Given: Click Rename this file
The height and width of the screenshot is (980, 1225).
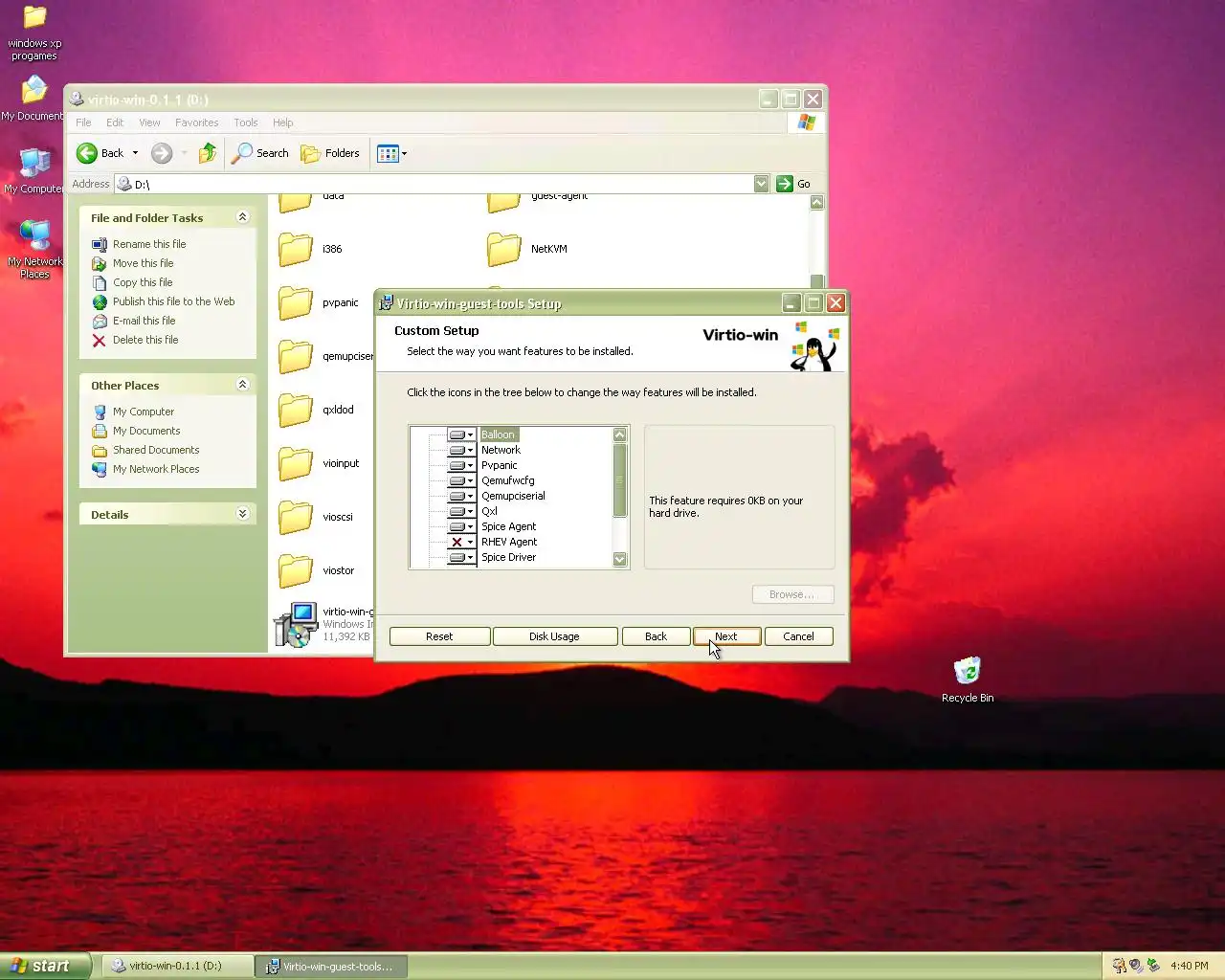Looking at the screenshot, I should tap(149, 244).
